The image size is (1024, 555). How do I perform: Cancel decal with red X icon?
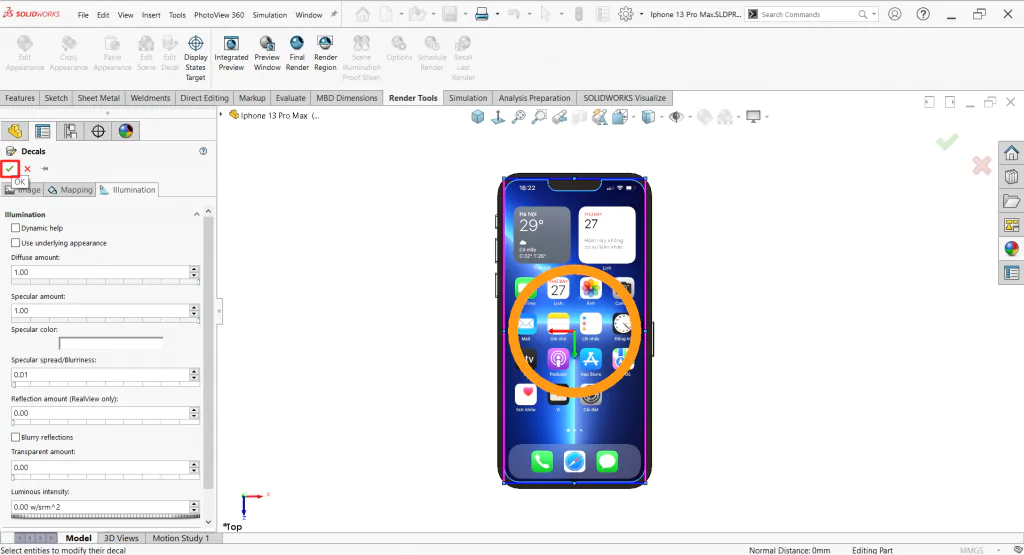[27, 168]
